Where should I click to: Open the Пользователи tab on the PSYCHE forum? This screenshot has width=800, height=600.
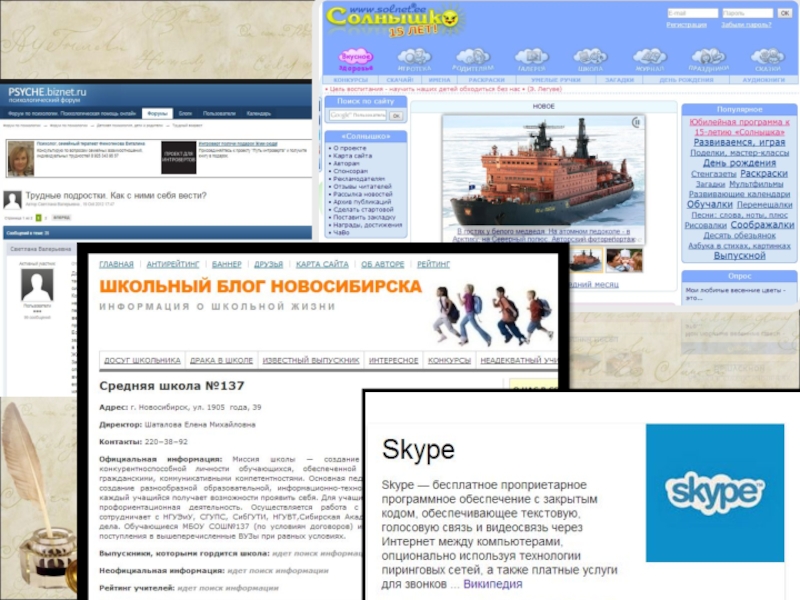coord(219,113)
